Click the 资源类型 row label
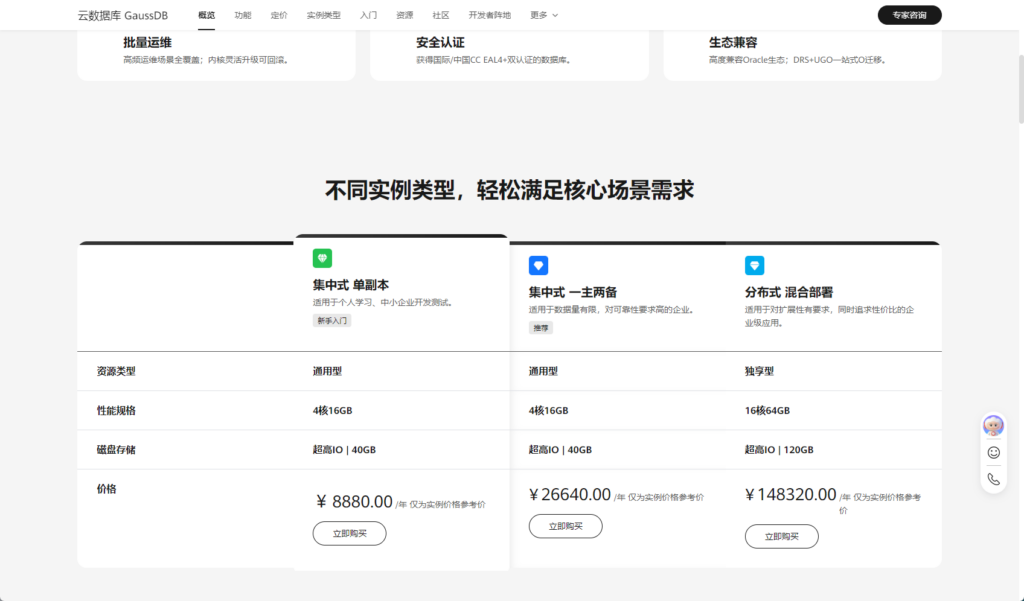Image resolution: width=1024 pixels, height=601 pixels. (116, 371)
